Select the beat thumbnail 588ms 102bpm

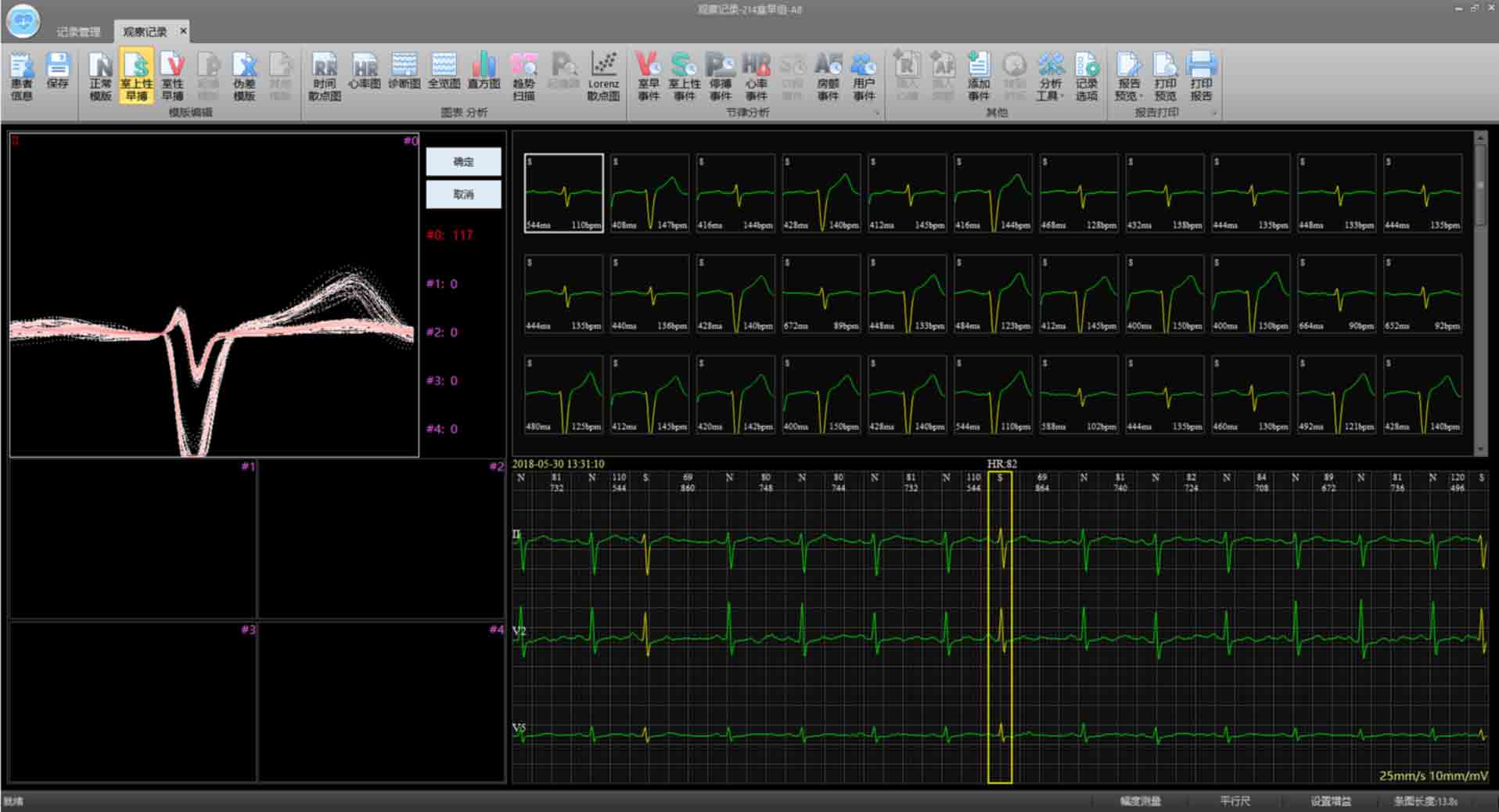coord(1079,395)
